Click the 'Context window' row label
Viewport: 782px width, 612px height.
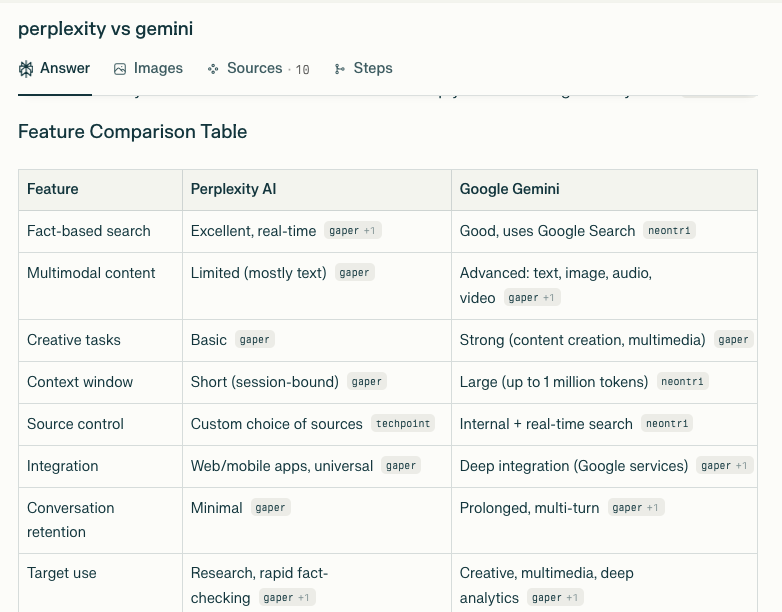click(80, 382)
